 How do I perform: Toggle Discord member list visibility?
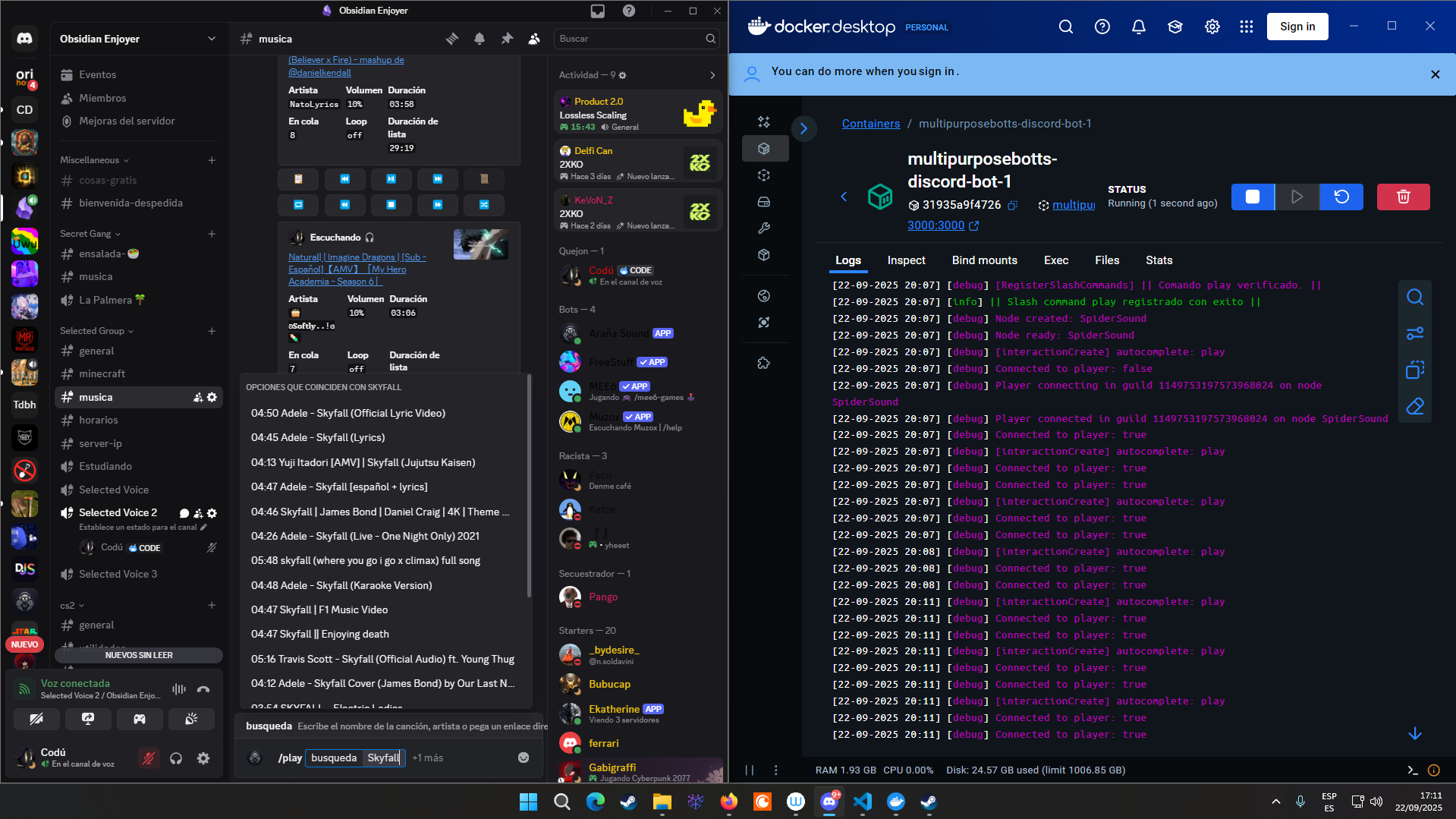534,39
